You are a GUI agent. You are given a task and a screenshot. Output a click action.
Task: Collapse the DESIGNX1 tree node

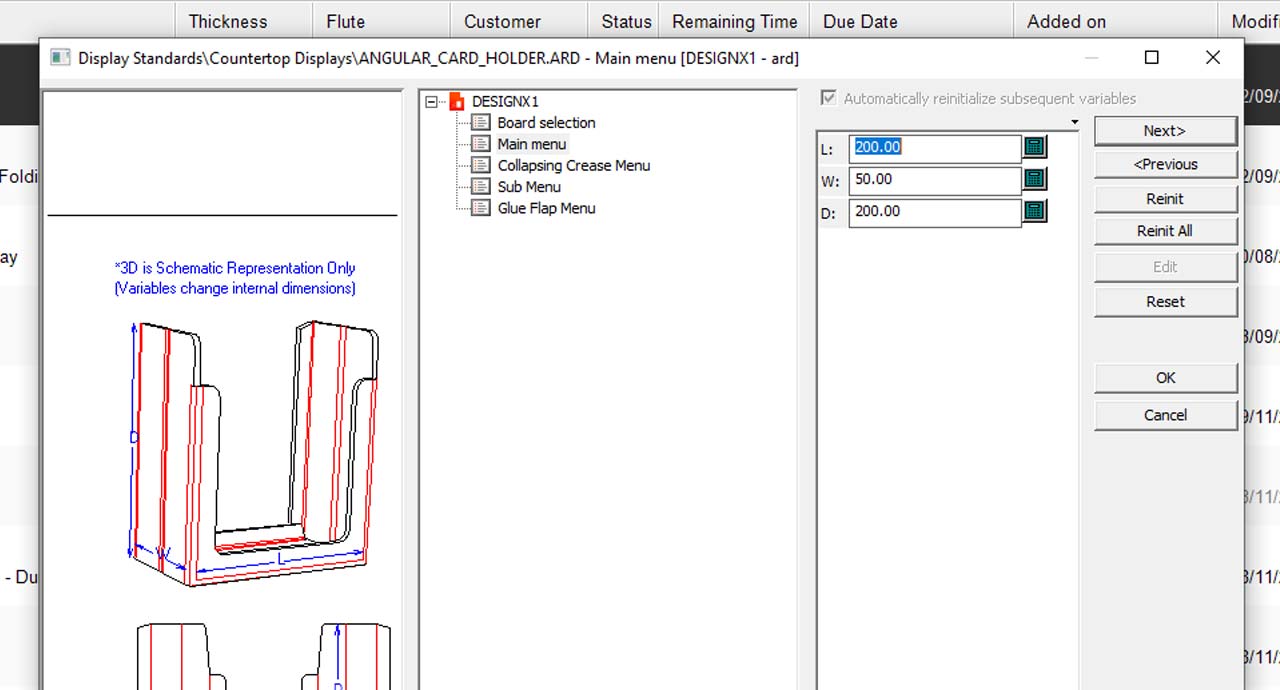click(432, 102)
